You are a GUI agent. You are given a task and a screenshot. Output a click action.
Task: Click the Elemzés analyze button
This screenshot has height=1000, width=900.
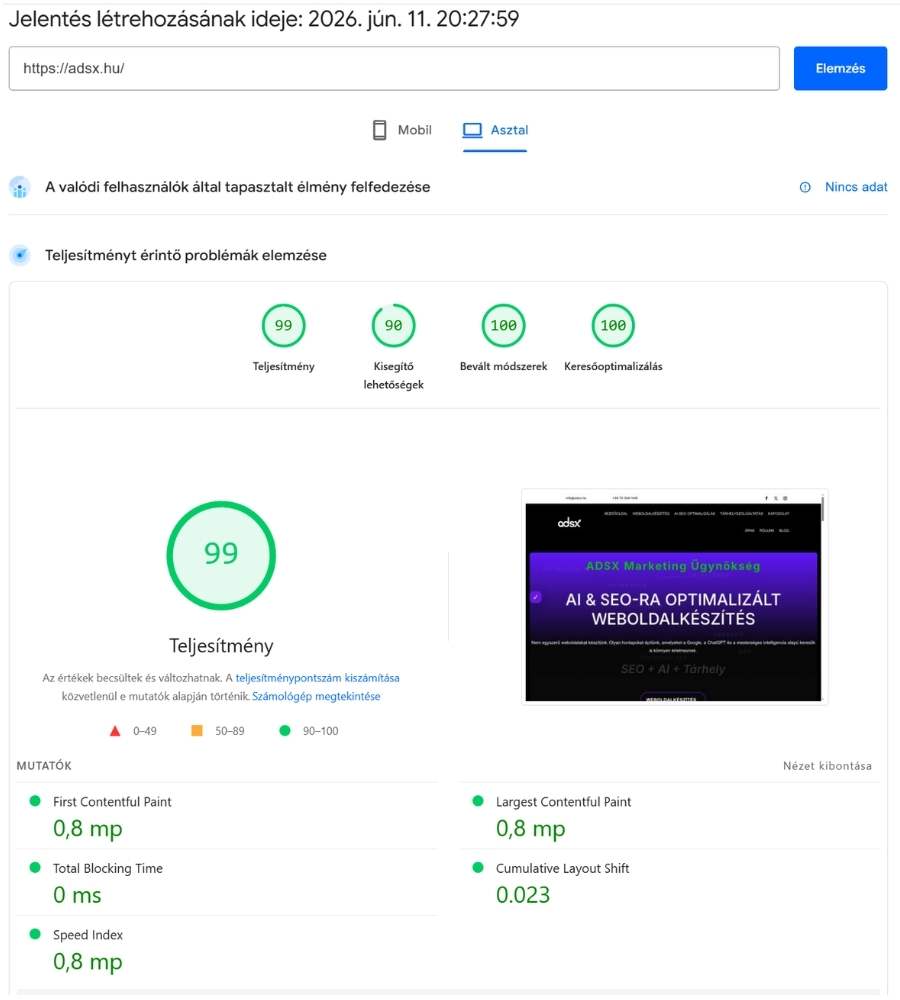point(839,68)
